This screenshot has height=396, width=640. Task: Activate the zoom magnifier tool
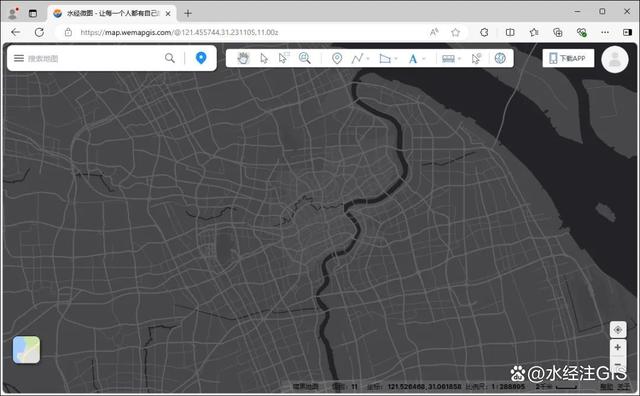(x=304, y=58)
